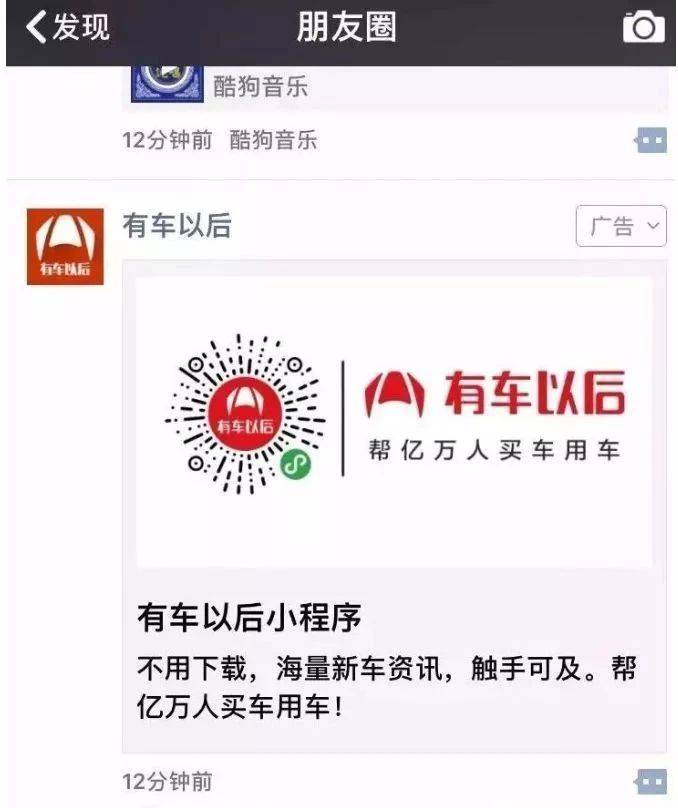The height and width of the screenshot is (808, 678).
Task: Open 有车以后 account name link
Action: 177,226
